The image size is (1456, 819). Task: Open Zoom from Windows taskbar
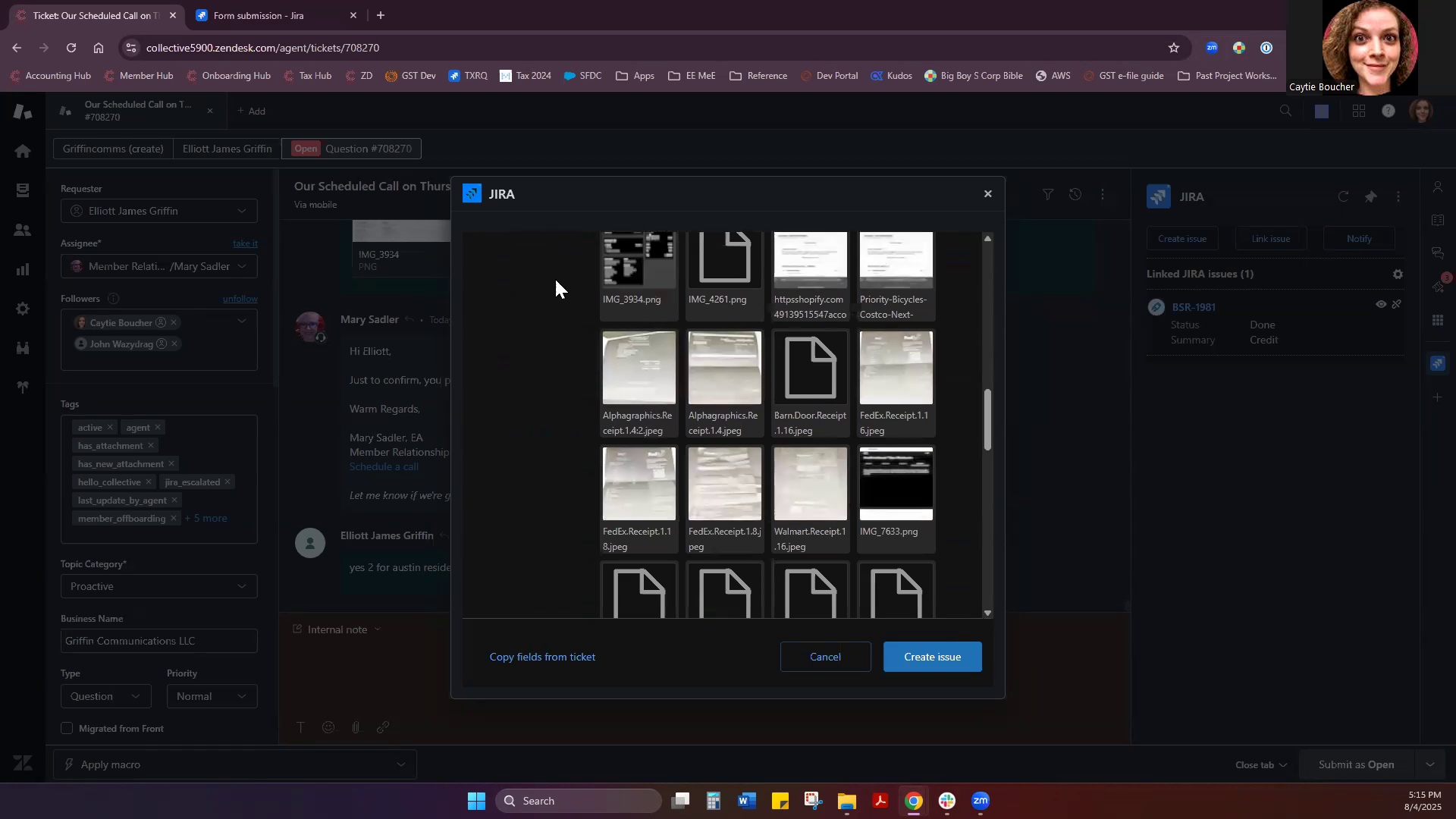pos(981,801)
